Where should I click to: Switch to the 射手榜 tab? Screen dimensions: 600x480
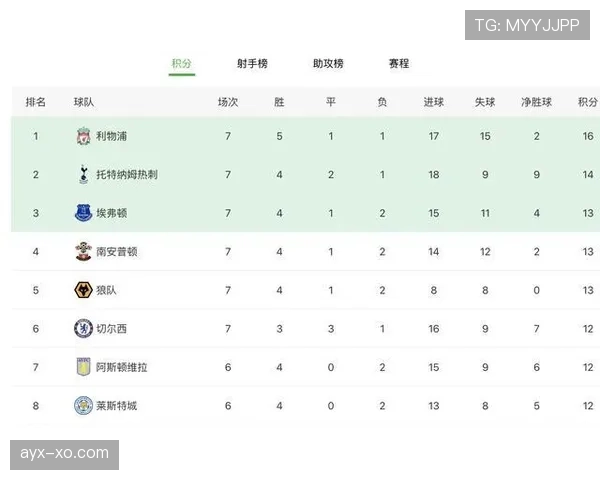tap(252, 63)
